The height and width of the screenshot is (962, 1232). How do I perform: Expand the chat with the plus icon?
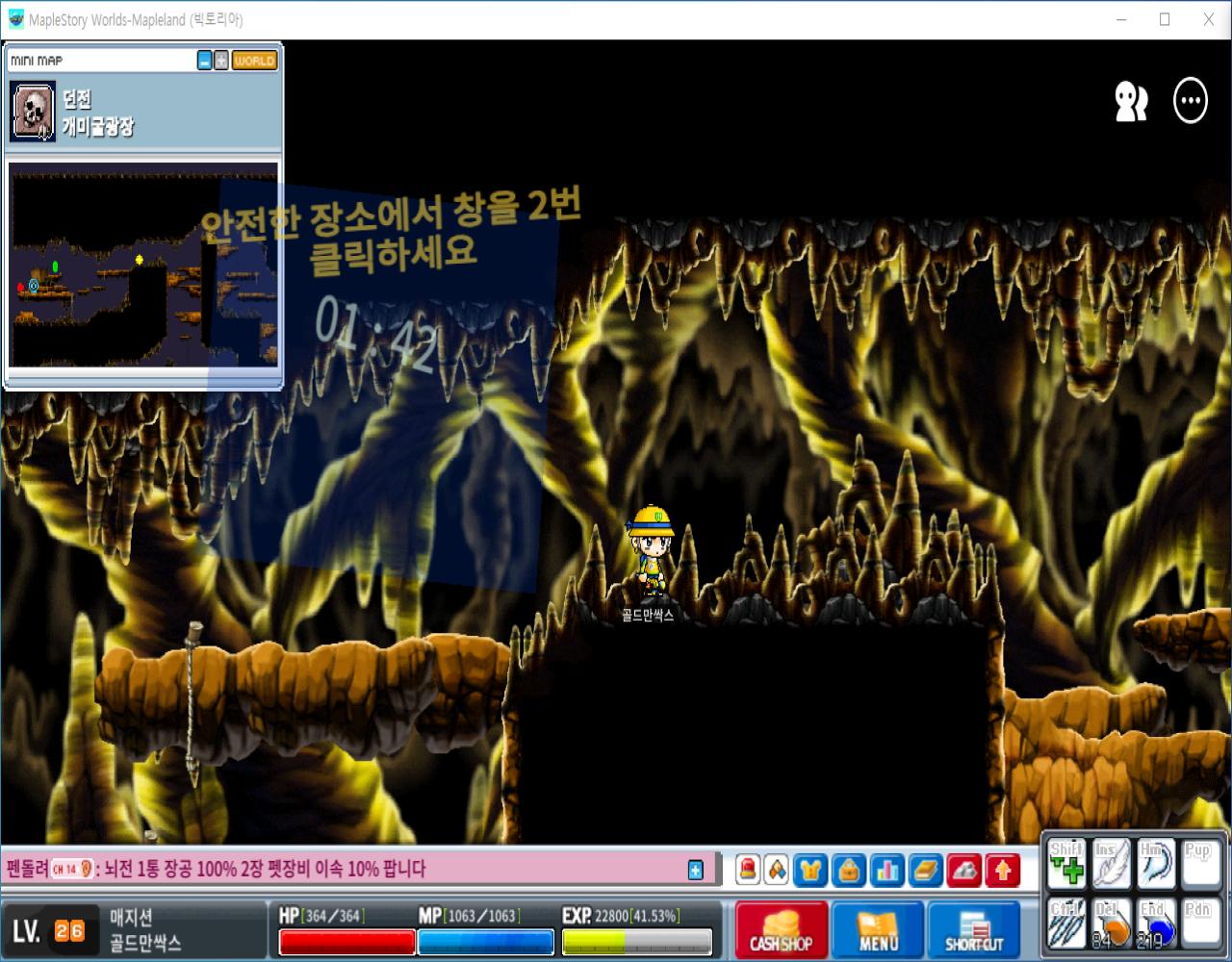(696, 870)
